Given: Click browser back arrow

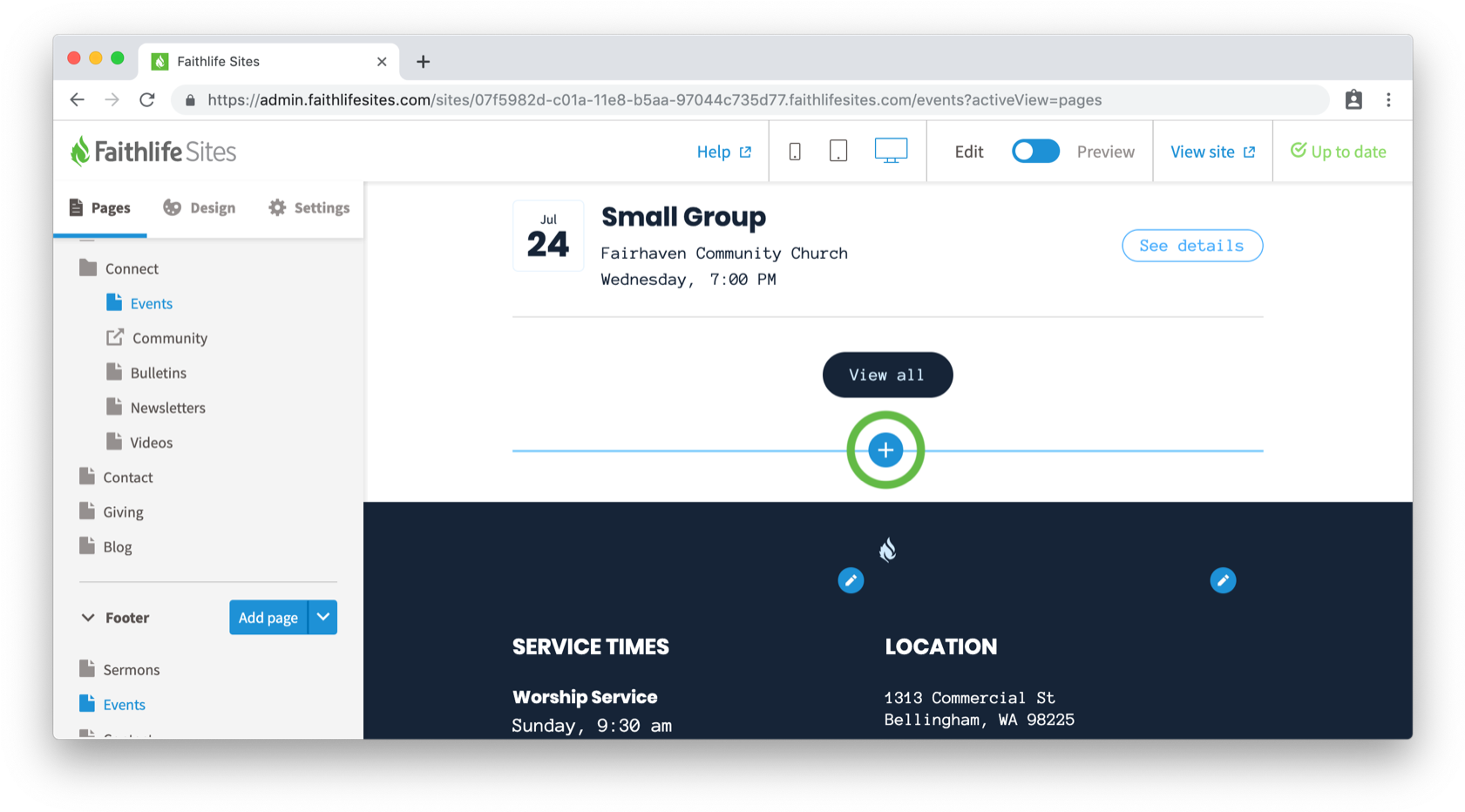Looking at the screenshot, I should (x=78, y=100).
